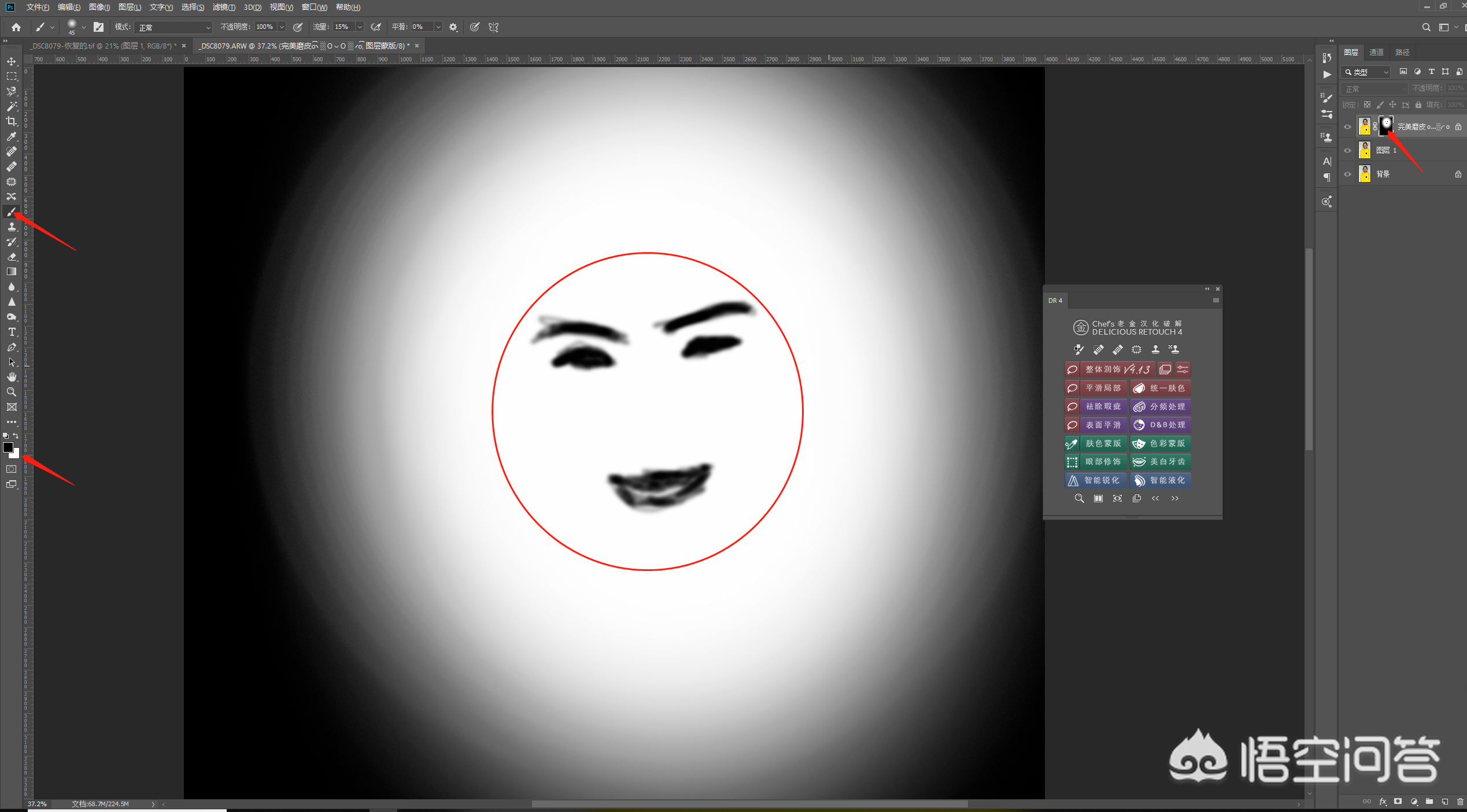Screen dimensions: 1467x812
Task: Click the swap foreground and background colors arrow
Action: pos(16,436)
